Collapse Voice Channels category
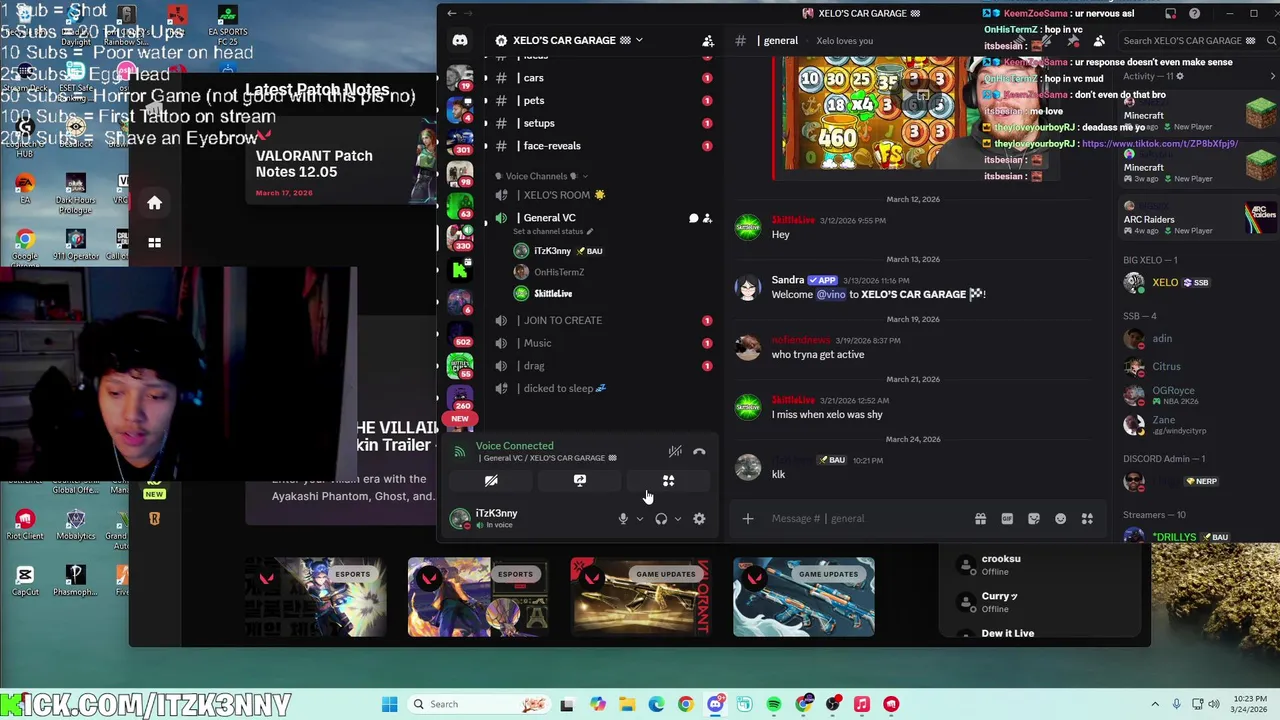1280x720 pixels. coord(541,176)
